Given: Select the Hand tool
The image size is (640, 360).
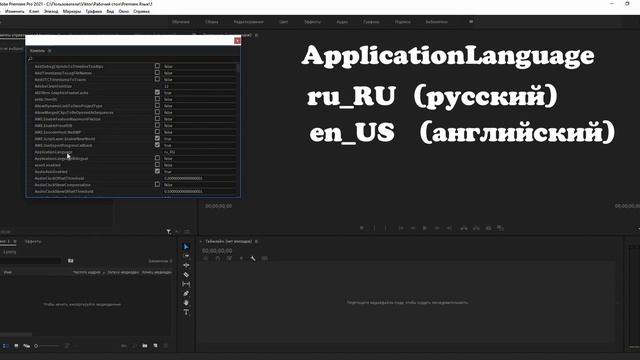Looking at the screenshot, I should coord(186,303).
